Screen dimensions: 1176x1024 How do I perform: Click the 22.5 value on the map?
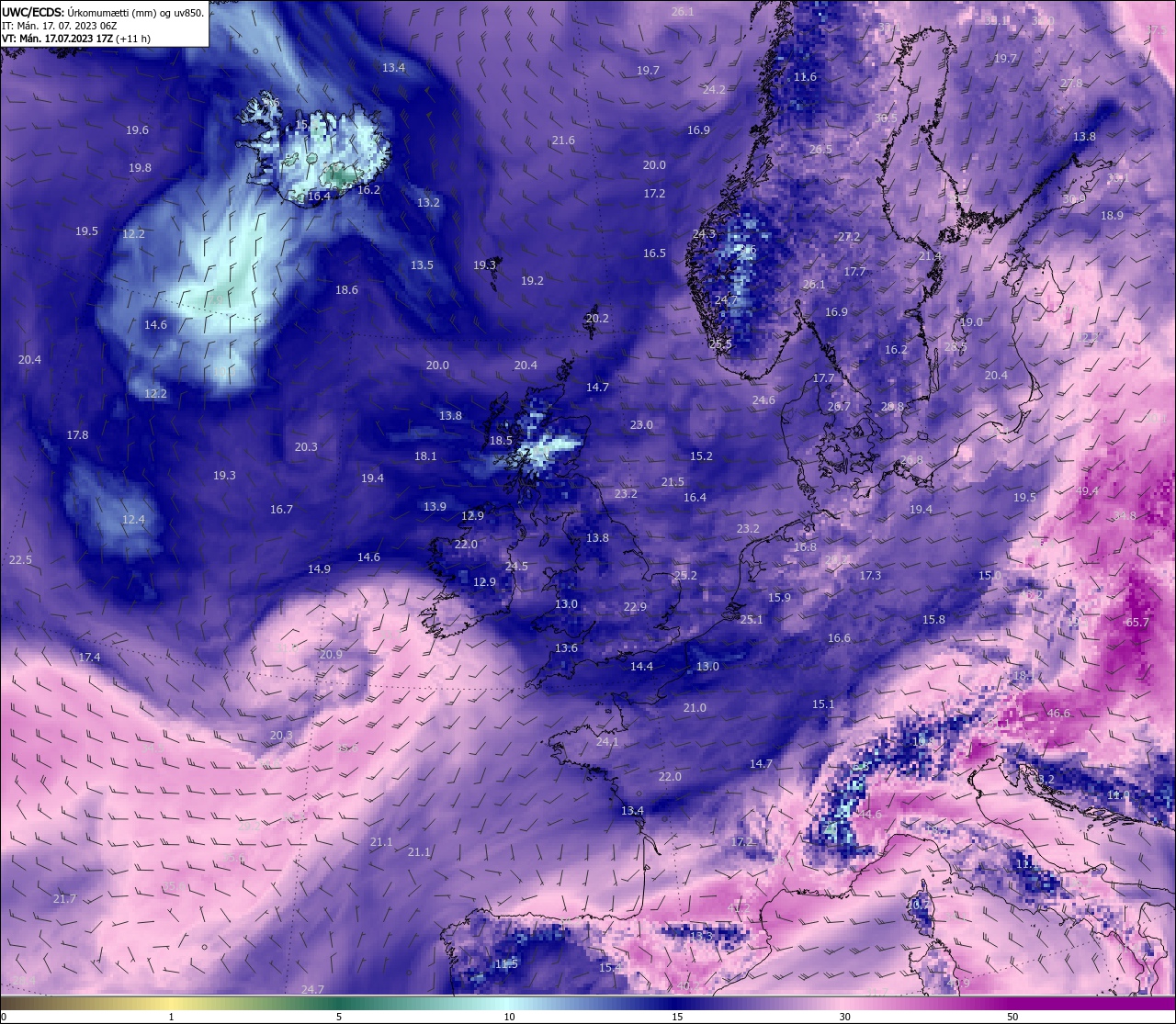pos(20,560)
